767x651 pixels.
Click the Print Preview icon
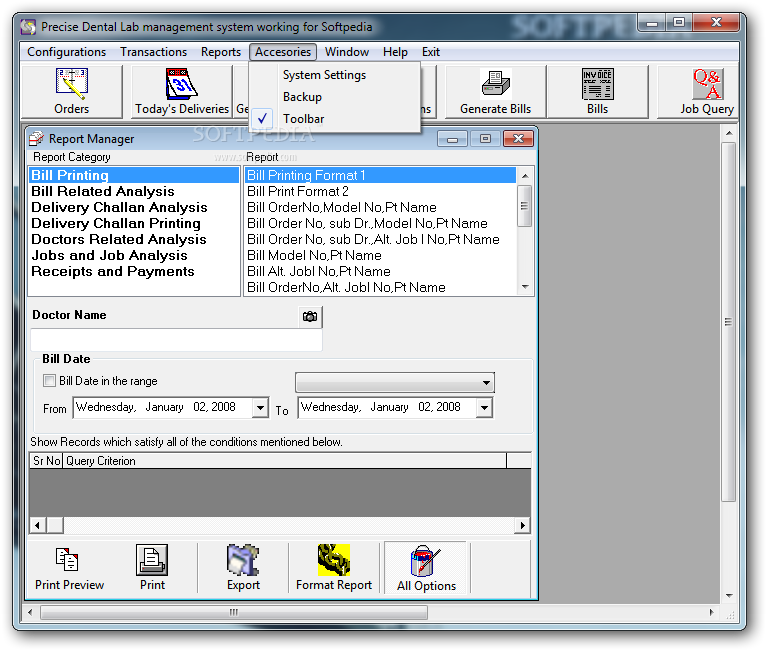pos(67,559)
